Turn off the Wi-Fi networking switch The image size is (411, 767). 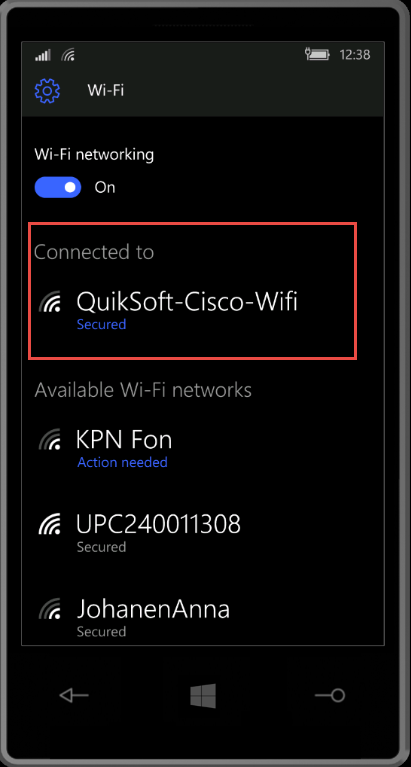[58, 187]
